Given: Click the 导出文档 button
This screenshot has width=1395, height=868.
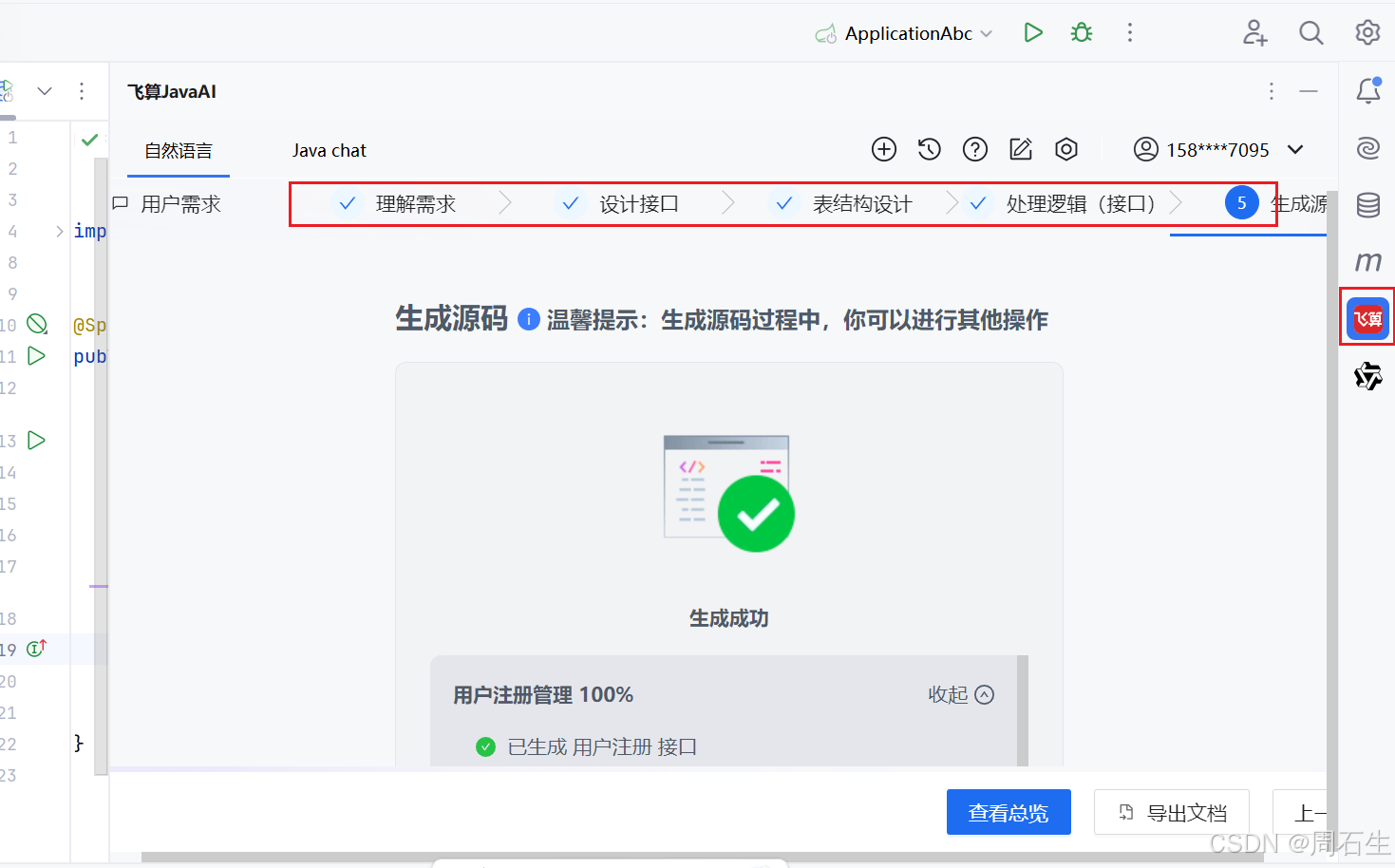Looking at the screenshot, I should coord(1172,812).
